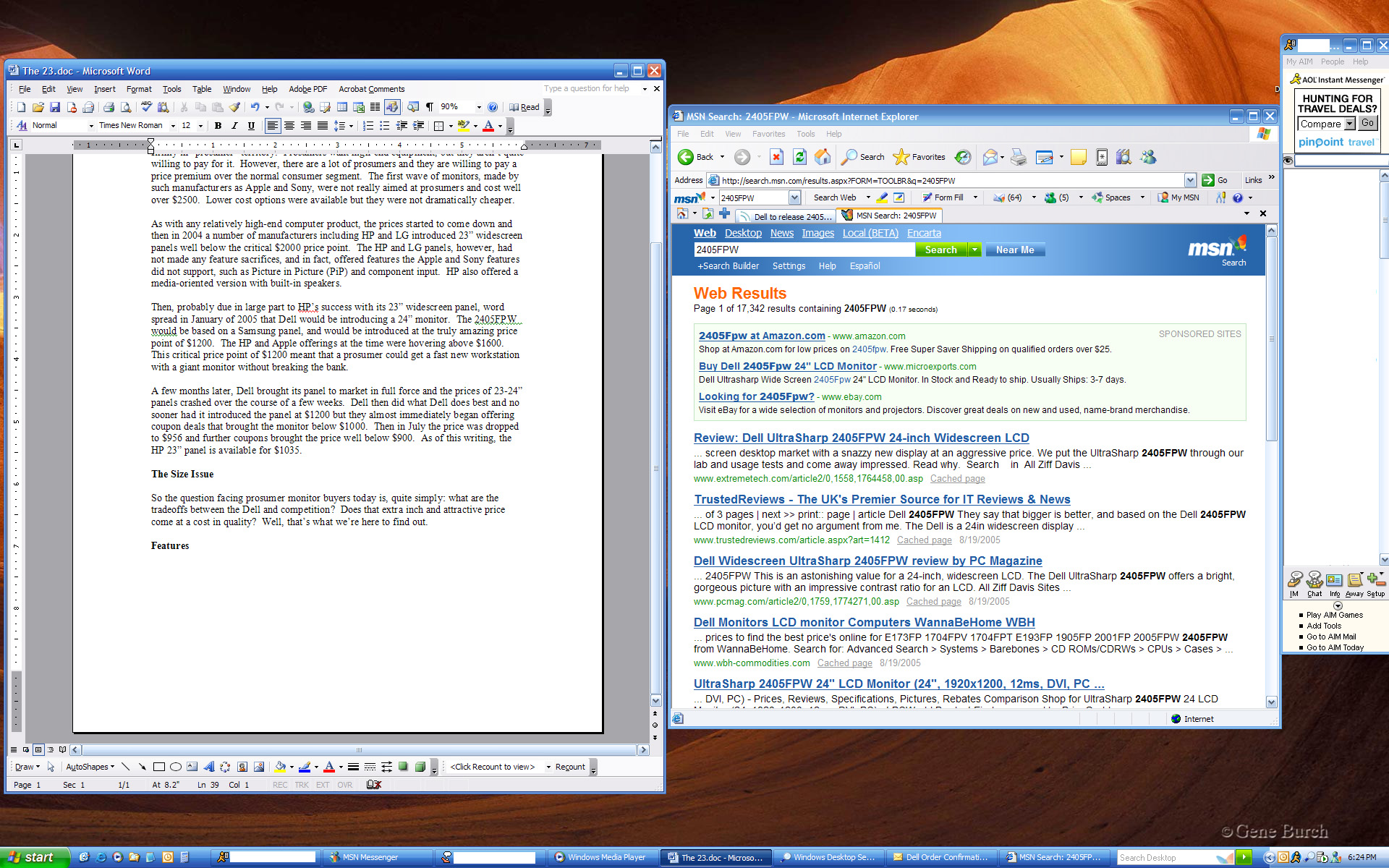Click the AIM Chat icon
The height and width of the screenshot is (868, 1389).
(x=1314, y=584)
